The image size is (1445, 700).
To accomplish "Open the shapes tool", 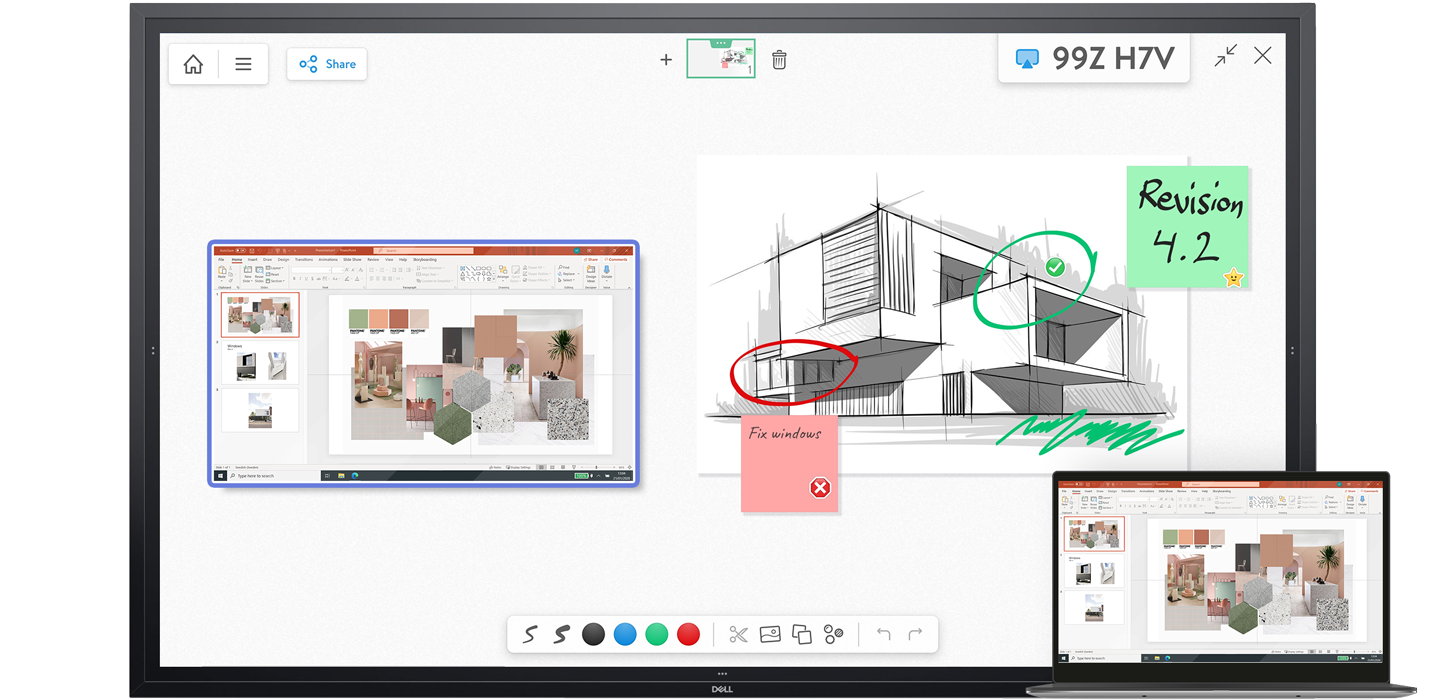I will 834,634.
